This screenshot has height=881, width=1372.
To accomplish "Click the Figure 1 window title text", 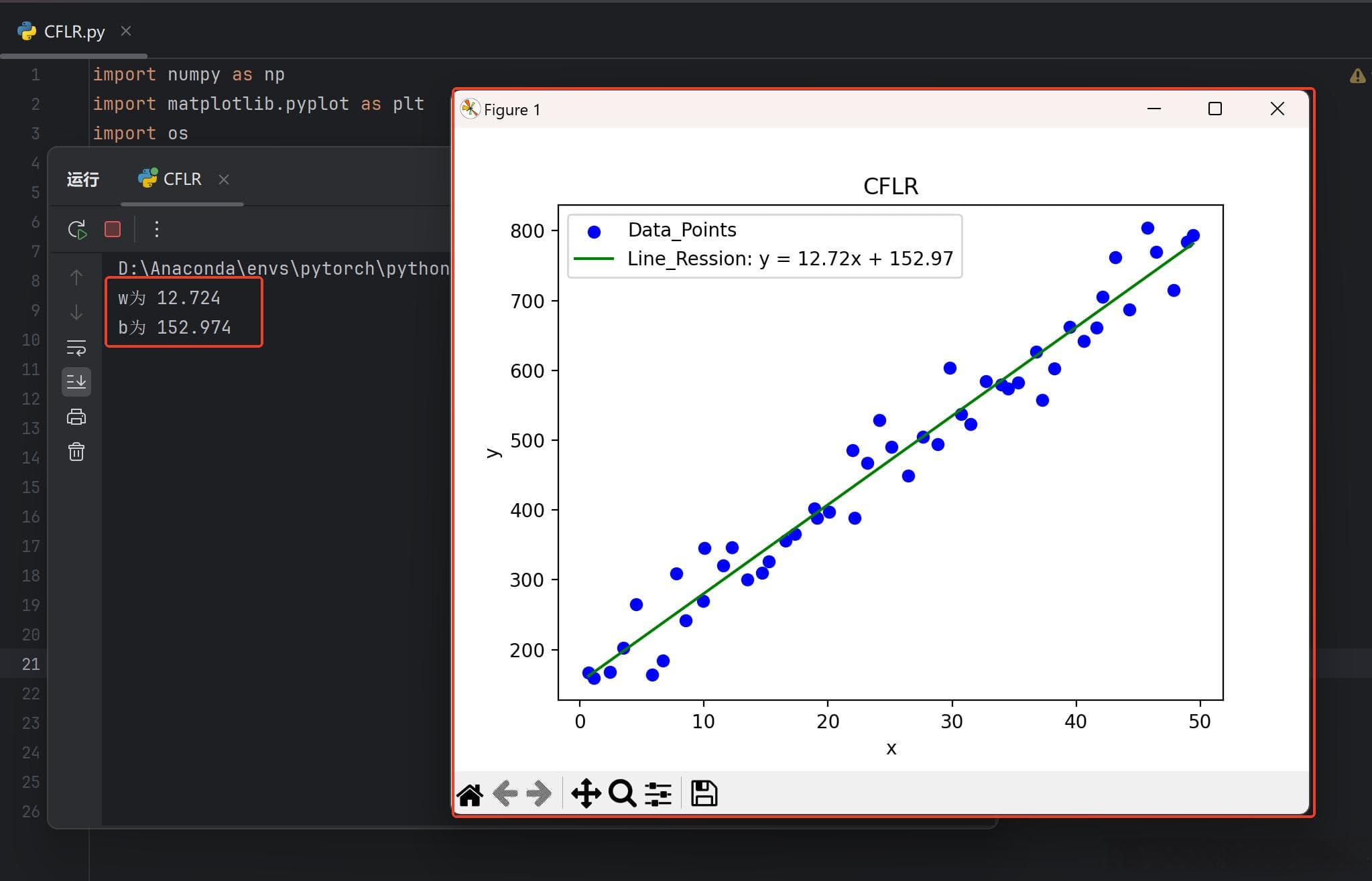I will 512,110.
